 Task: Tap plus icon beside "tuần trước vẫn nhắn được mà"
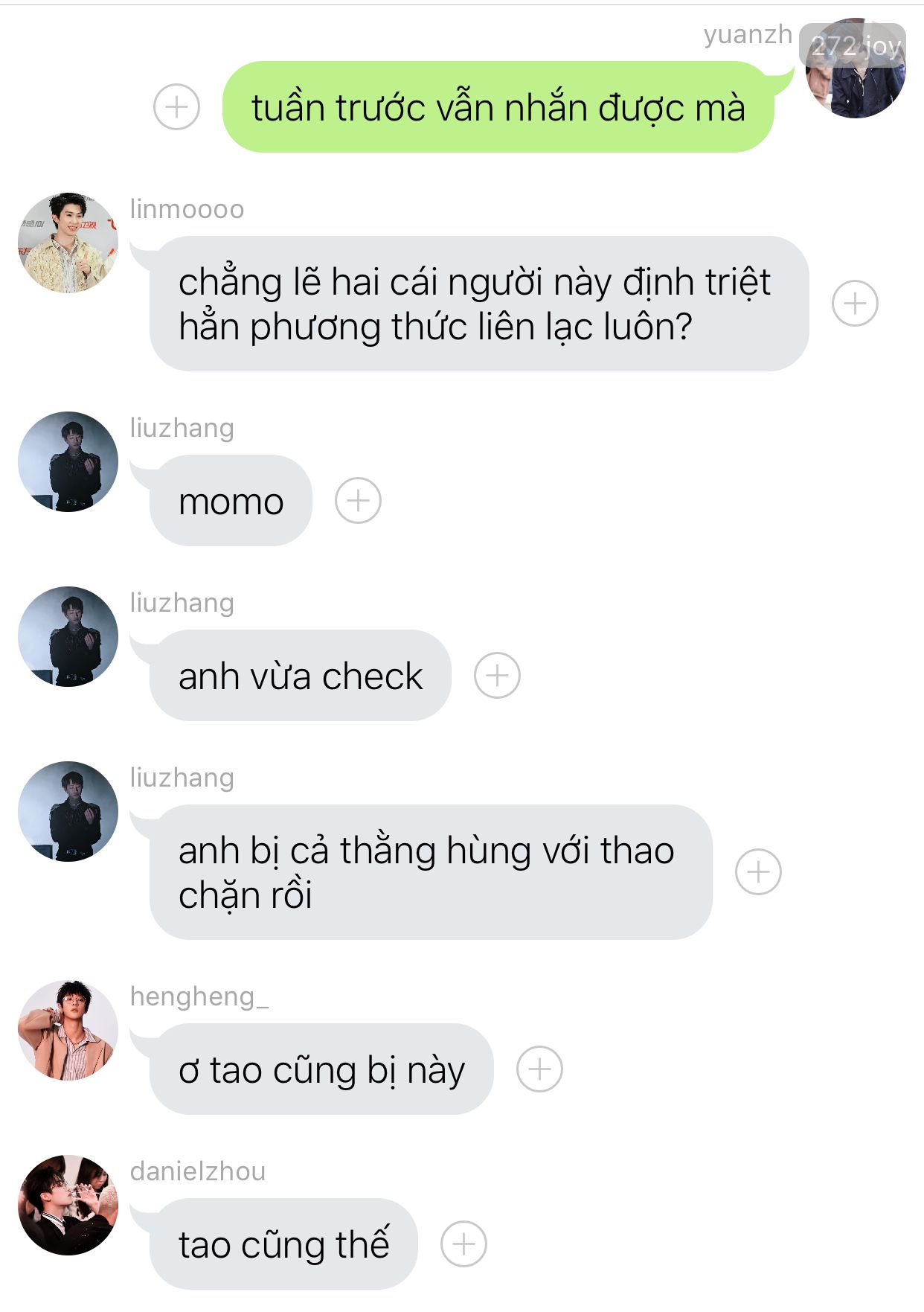tap(176, 107)
